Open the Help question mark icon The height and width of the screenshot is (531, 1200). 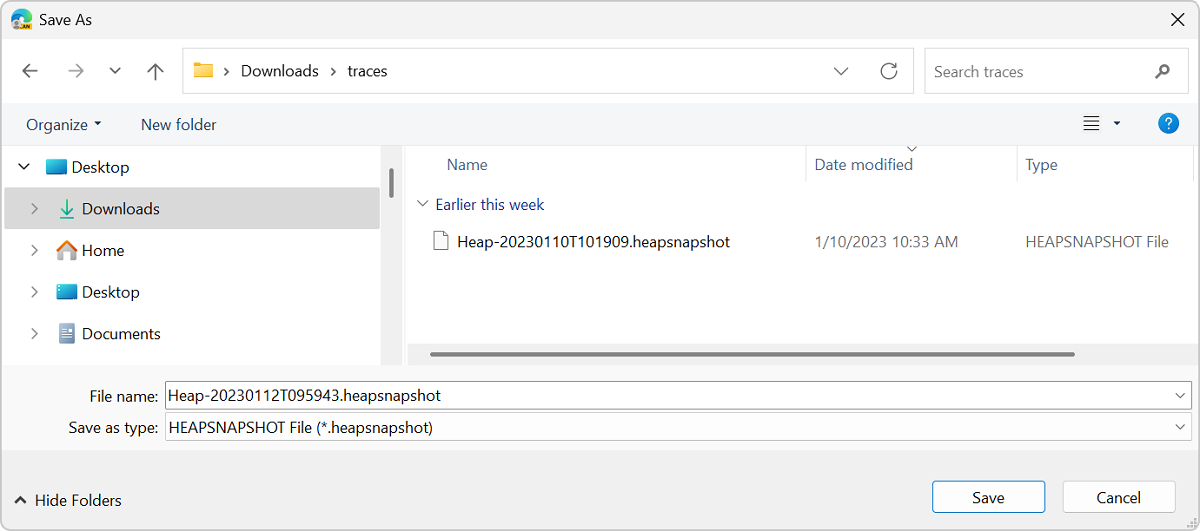[1168, 123]
